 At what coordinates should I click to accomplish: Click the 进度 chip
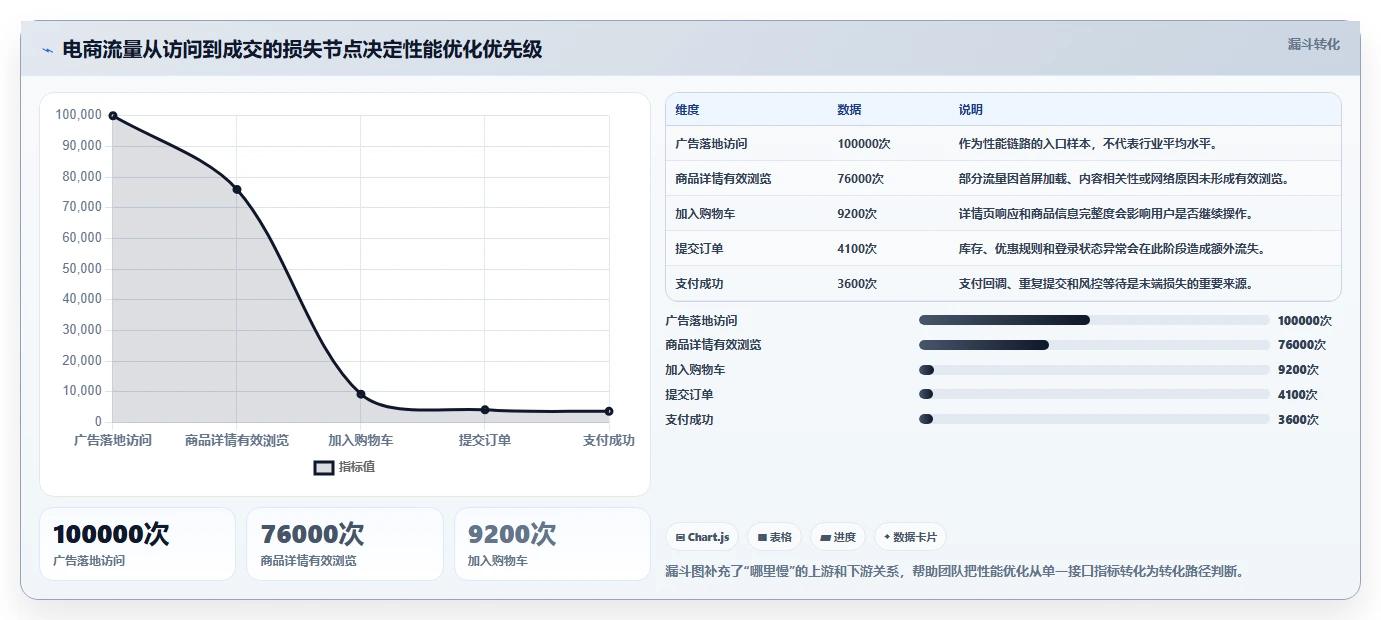point(838,537)
